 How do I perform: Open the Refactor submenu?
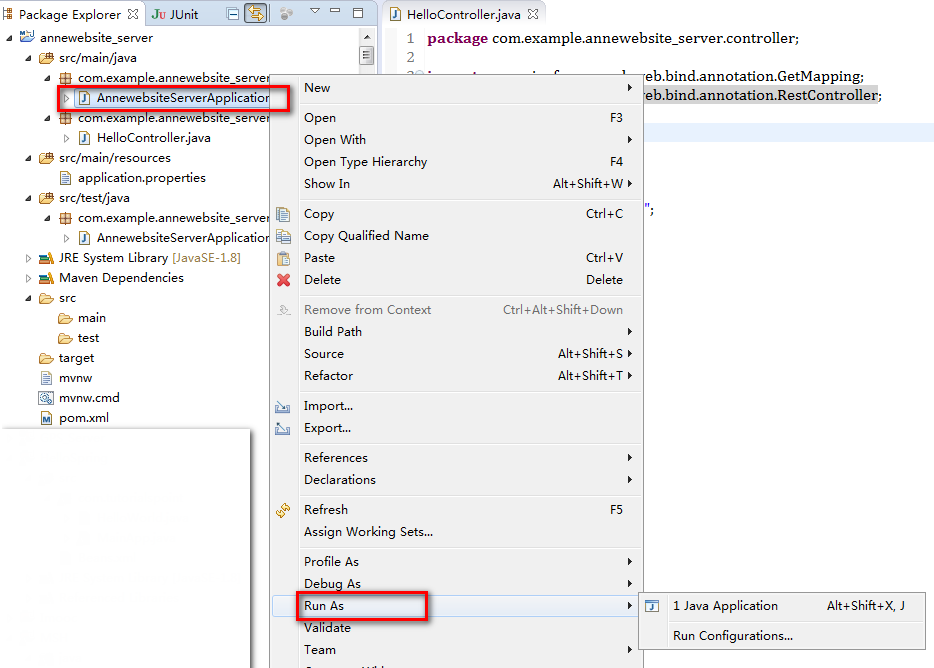tap(456, 376)
